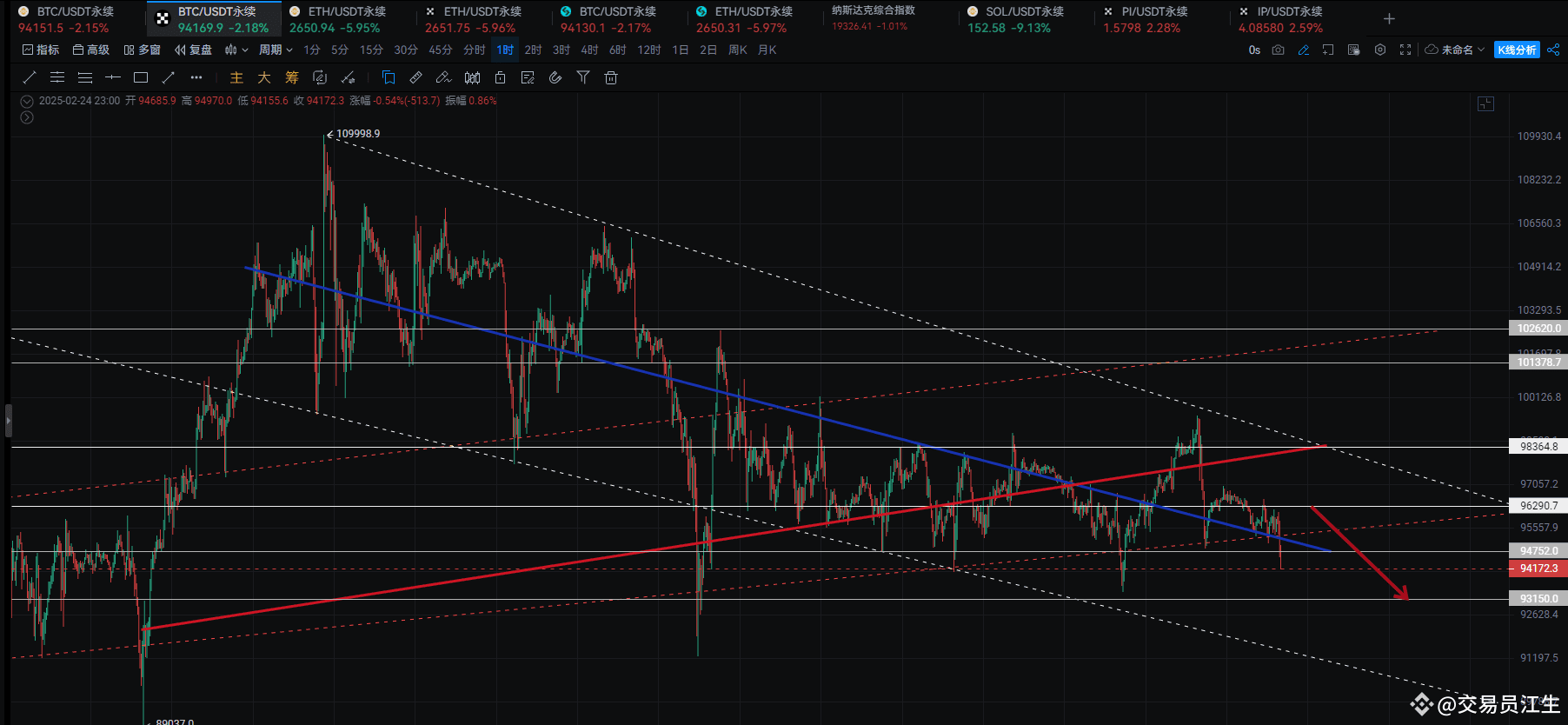The height and width of the screenshot is (725, 1568).
Task: Select the horizontal line tool
Action: click(x=113, y=77)
